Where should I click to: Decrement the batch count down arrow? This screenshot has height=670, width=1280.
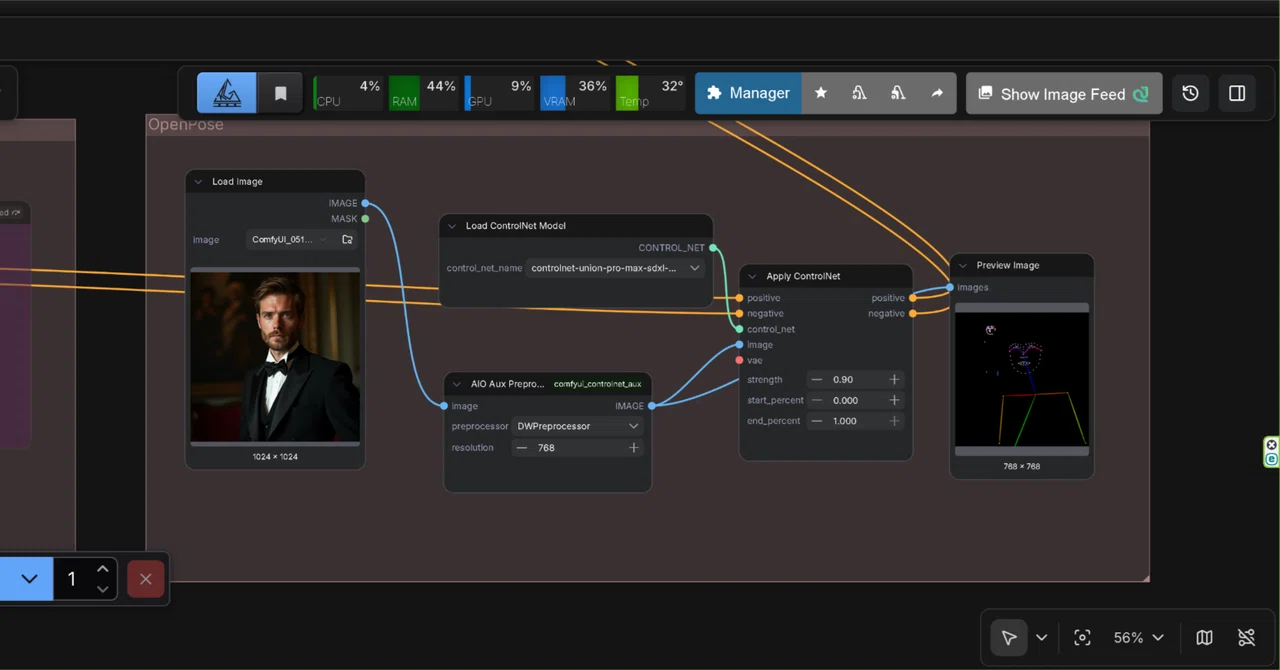pos(102,590)
